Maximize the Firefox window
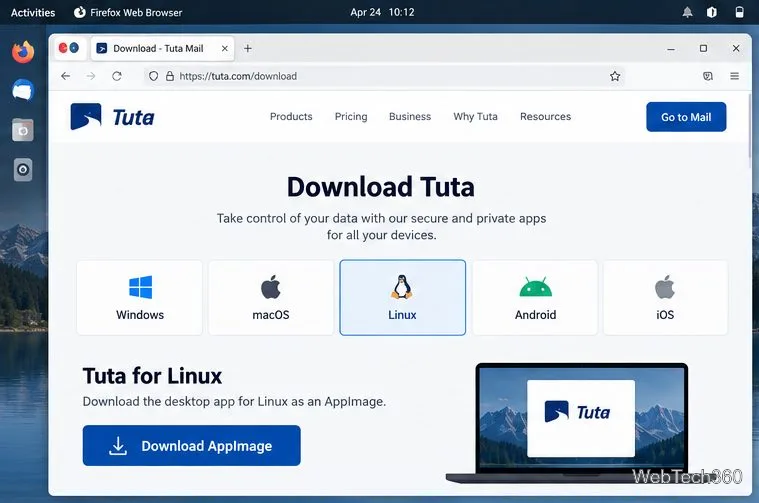759x503 pixels. click(703, 48)
